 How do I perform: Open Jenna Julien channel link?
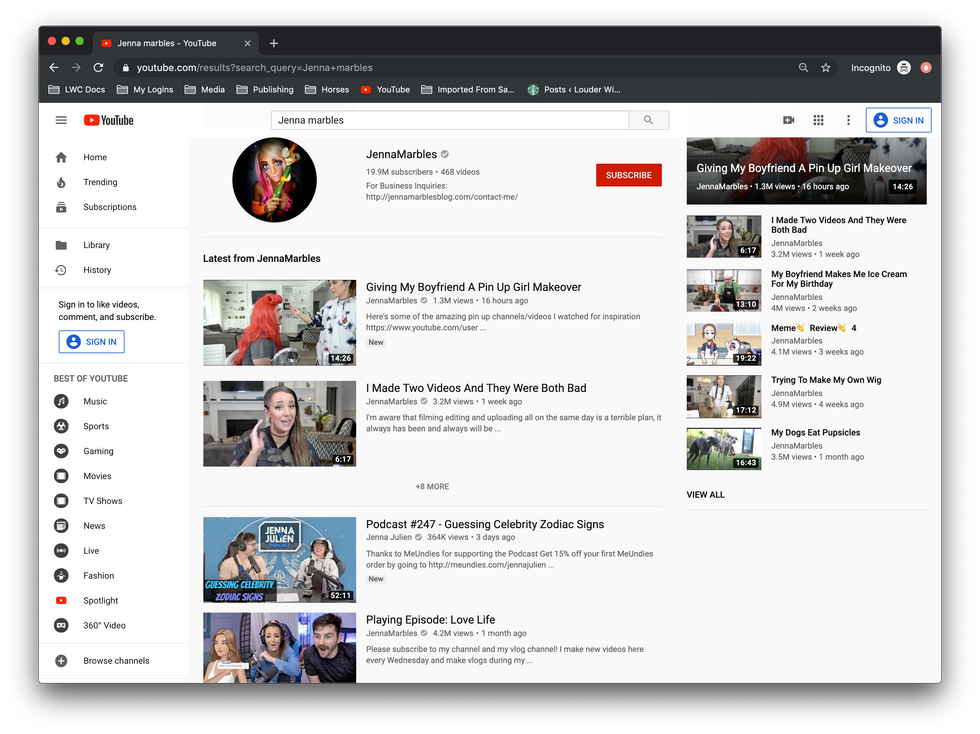point(389,537)
